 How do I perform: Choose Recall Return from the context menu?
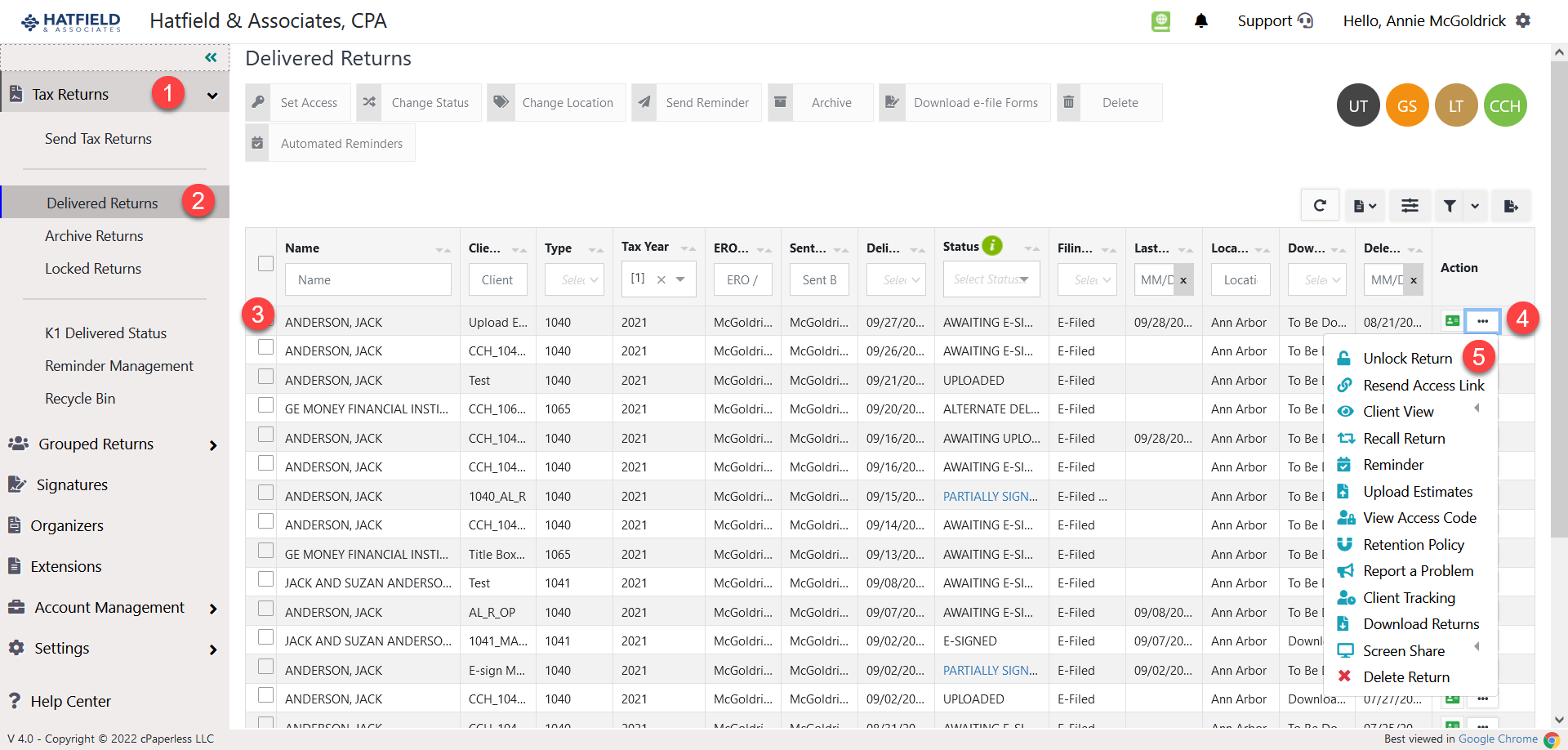(1406, 438)
